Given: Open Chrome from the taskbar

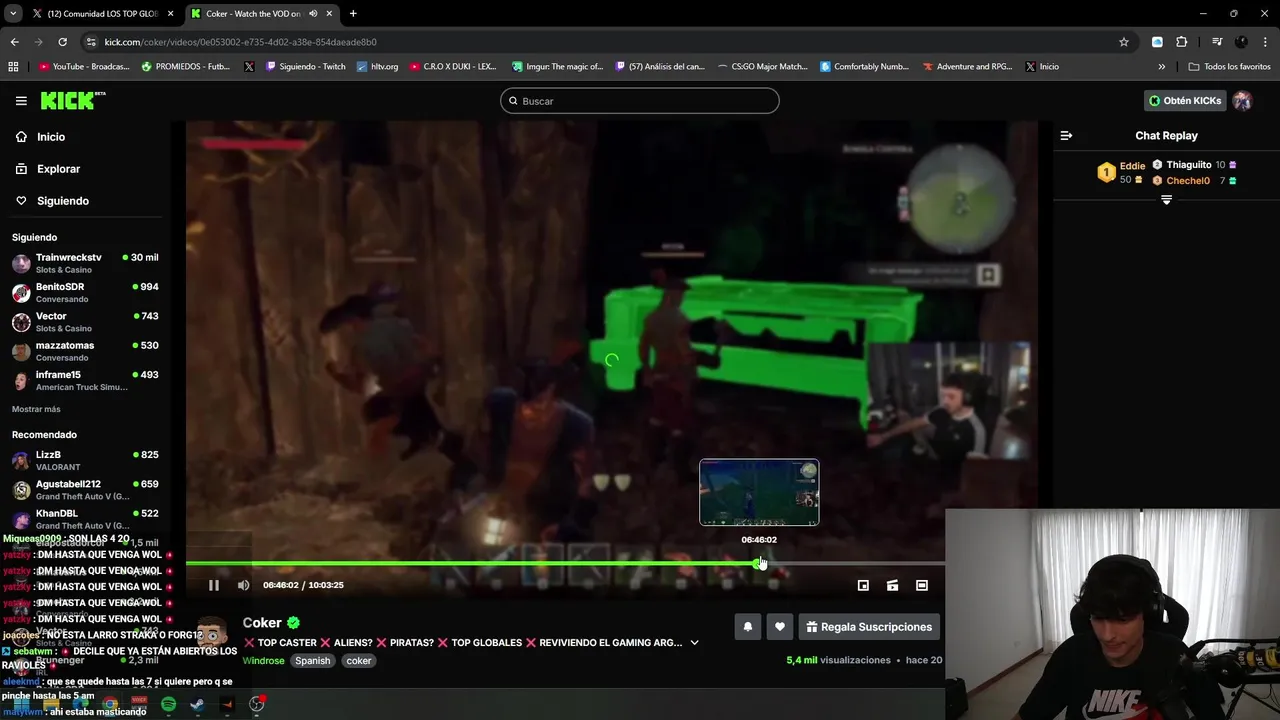Looking at the screenshot, I should 110,704.
